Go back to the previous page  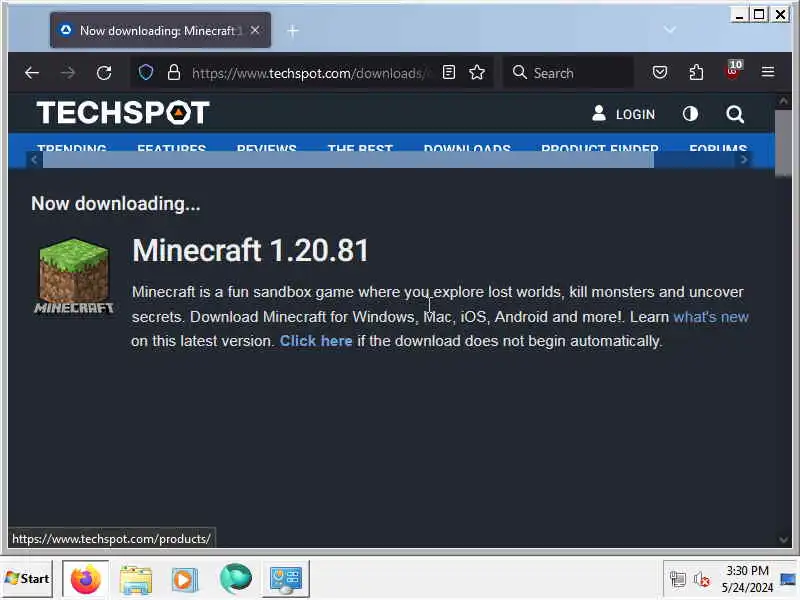point(32,73)
